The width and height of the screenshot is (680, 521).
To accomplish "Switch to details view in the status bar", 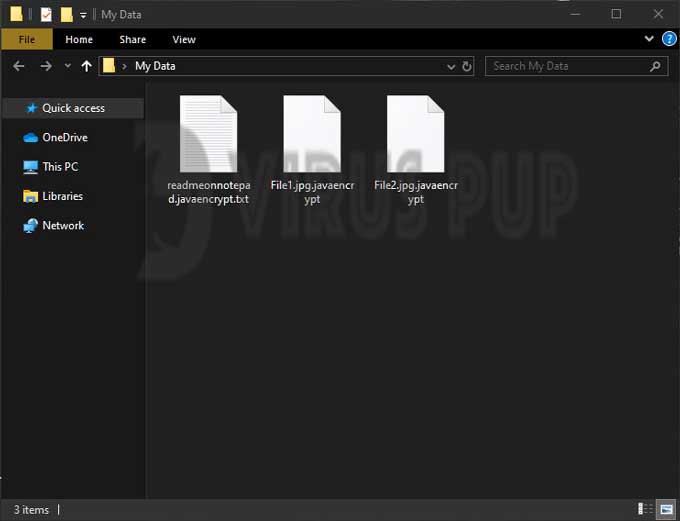I will [646, 508].
